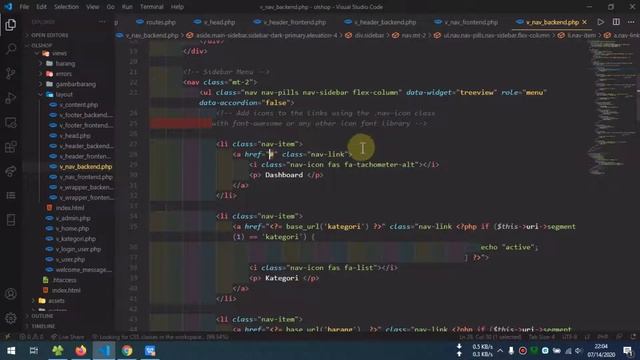Open the Explorer view in the activity bar
The width and height of the screenshot is (640, 360).
click(11, 25)
